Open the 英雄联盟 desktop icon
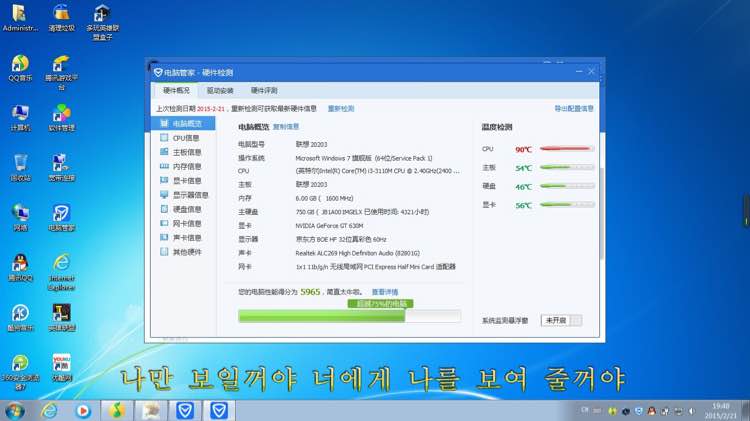The image size is (750, 421). [x=61, y=318]
